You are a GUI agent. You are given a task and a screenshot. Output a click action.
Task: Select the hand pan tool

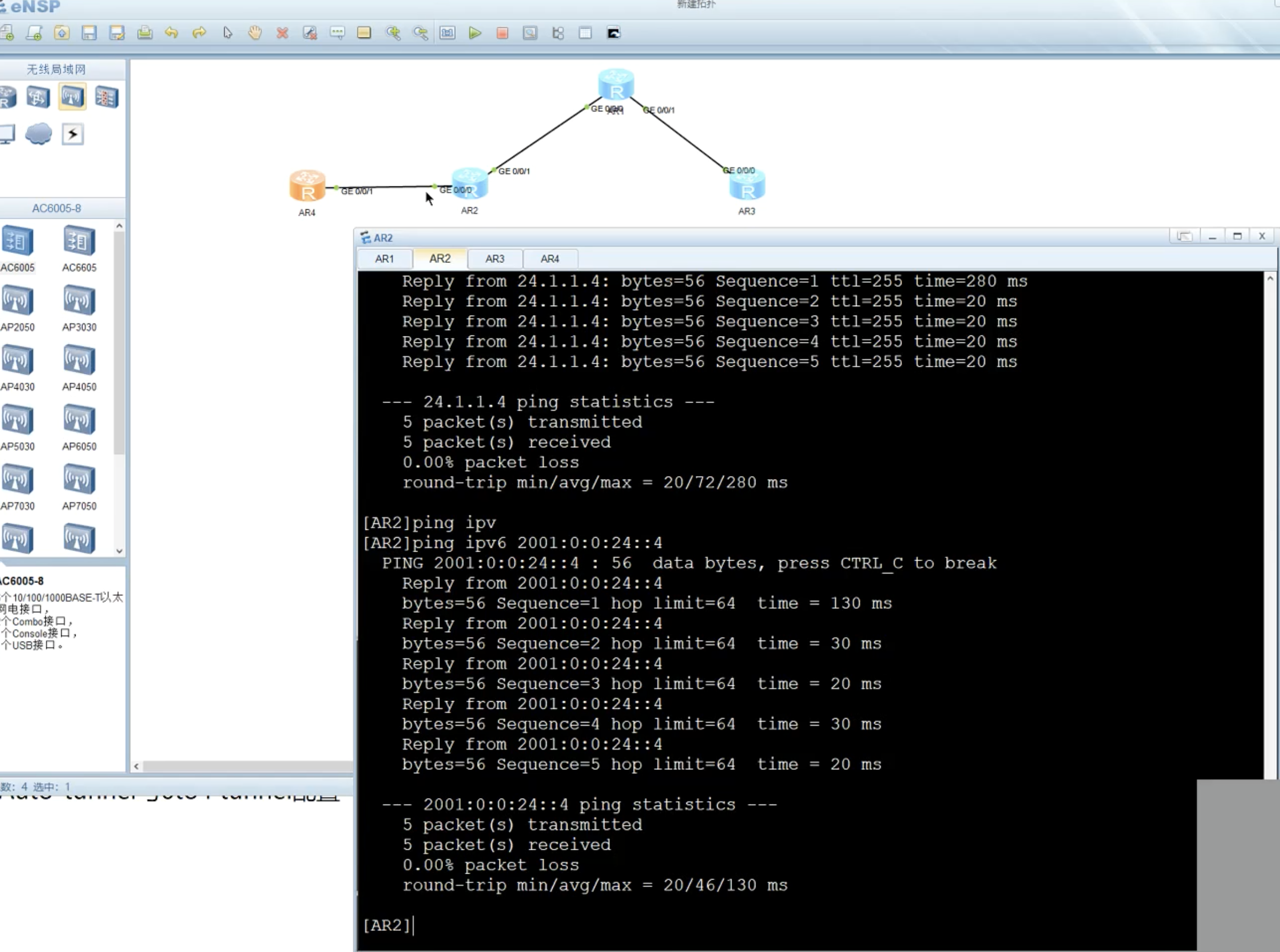[x=255, y=33]
